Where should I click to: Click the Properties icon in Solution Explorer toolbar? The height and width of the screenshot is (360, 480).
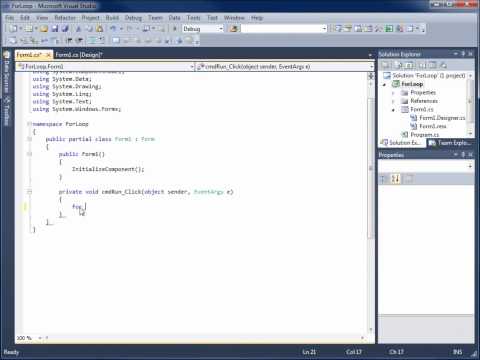click(386, 65)
